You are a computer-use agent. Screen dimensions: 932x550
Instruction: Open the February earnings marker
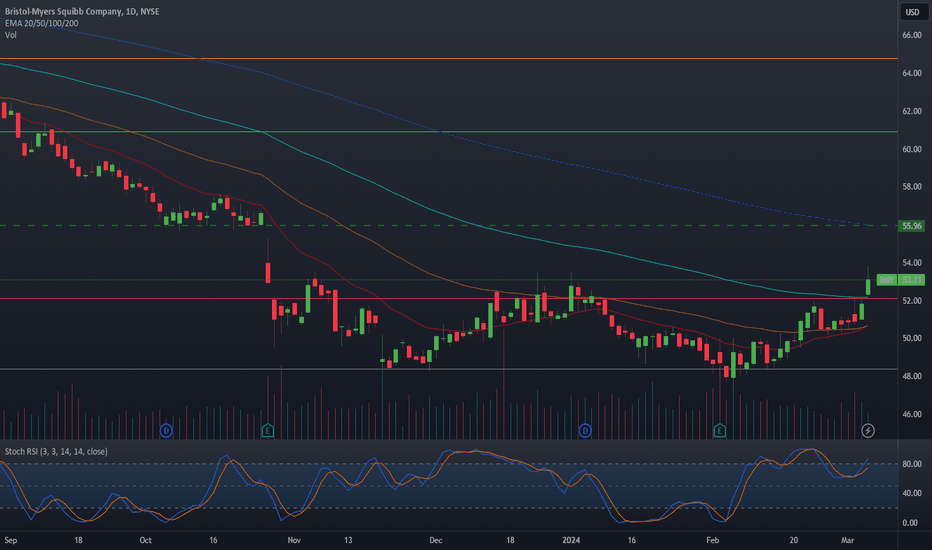(720, 430)
